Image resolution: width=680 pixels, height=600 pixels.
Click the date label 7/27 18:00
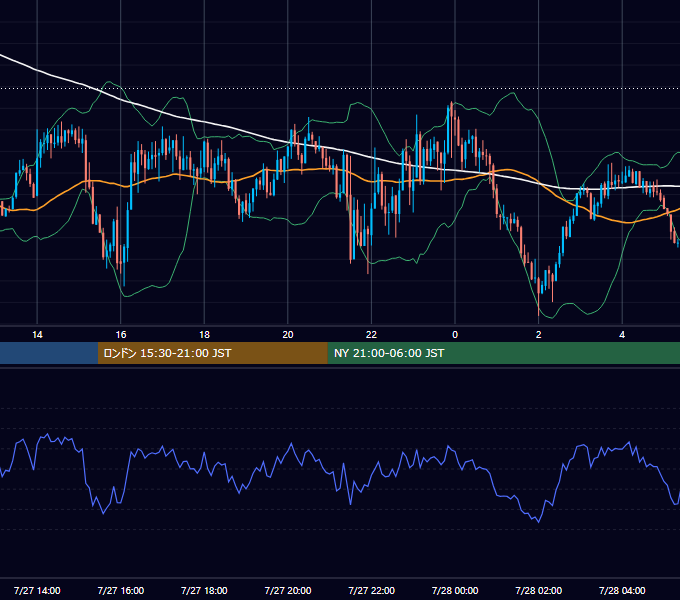(204, 590)
